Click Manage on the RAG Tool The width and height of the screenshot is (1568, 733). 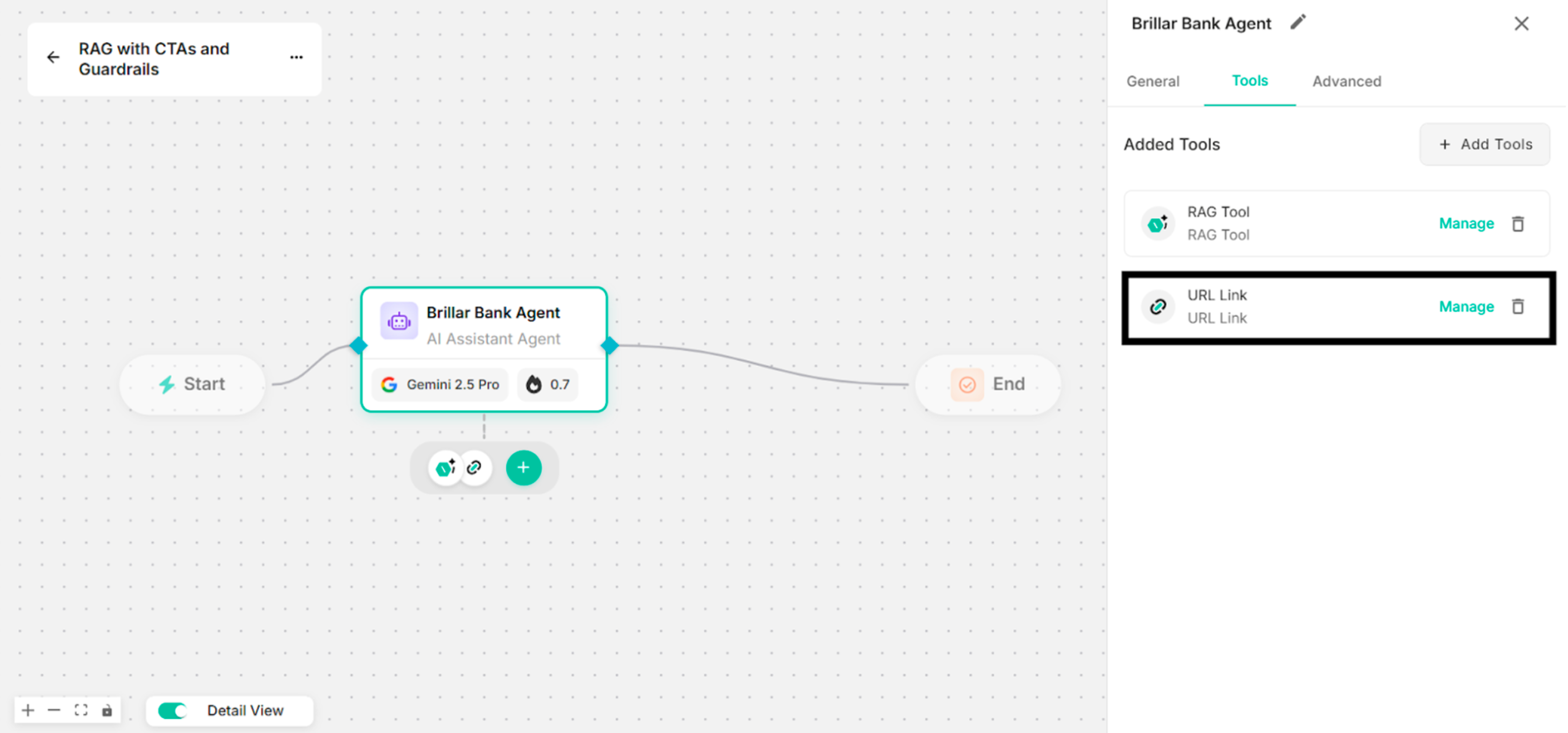coord(1466,223)
